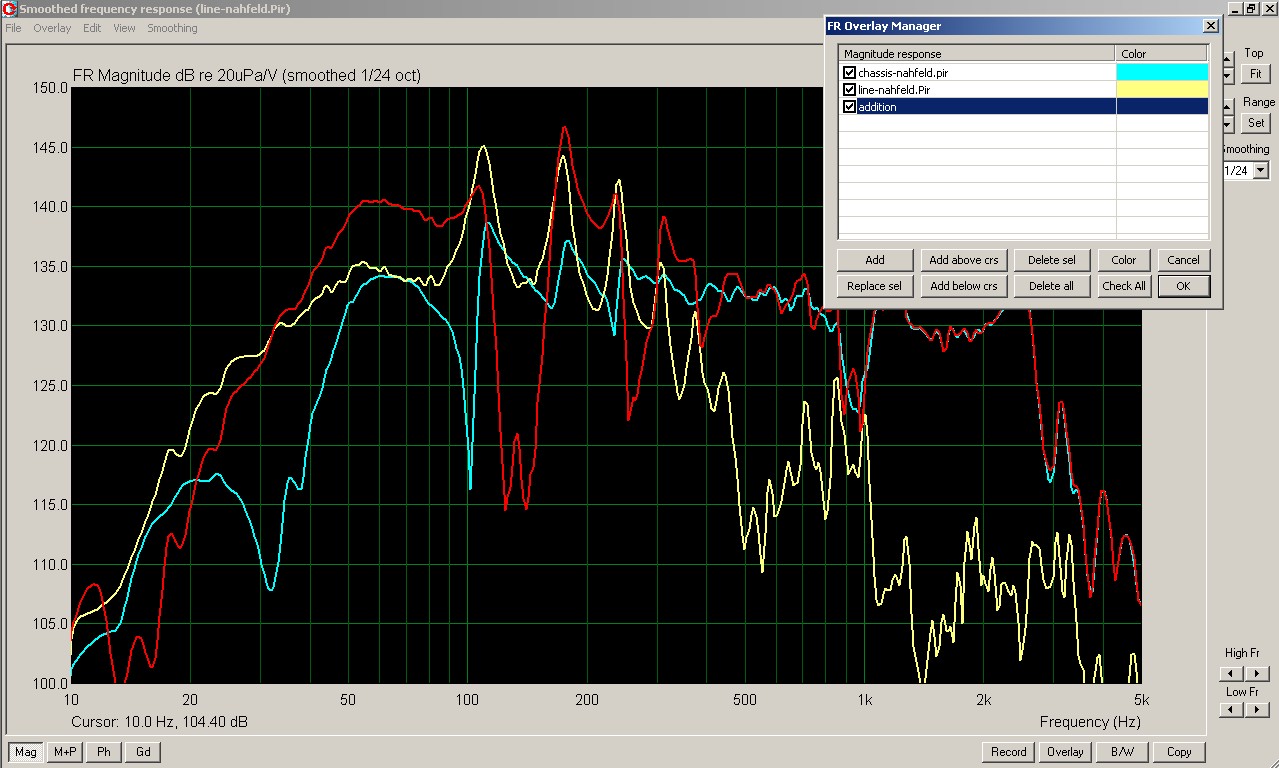Click Set button under Range
The height and width of the screenshot is (768, 1279).
pos(1255,123)
